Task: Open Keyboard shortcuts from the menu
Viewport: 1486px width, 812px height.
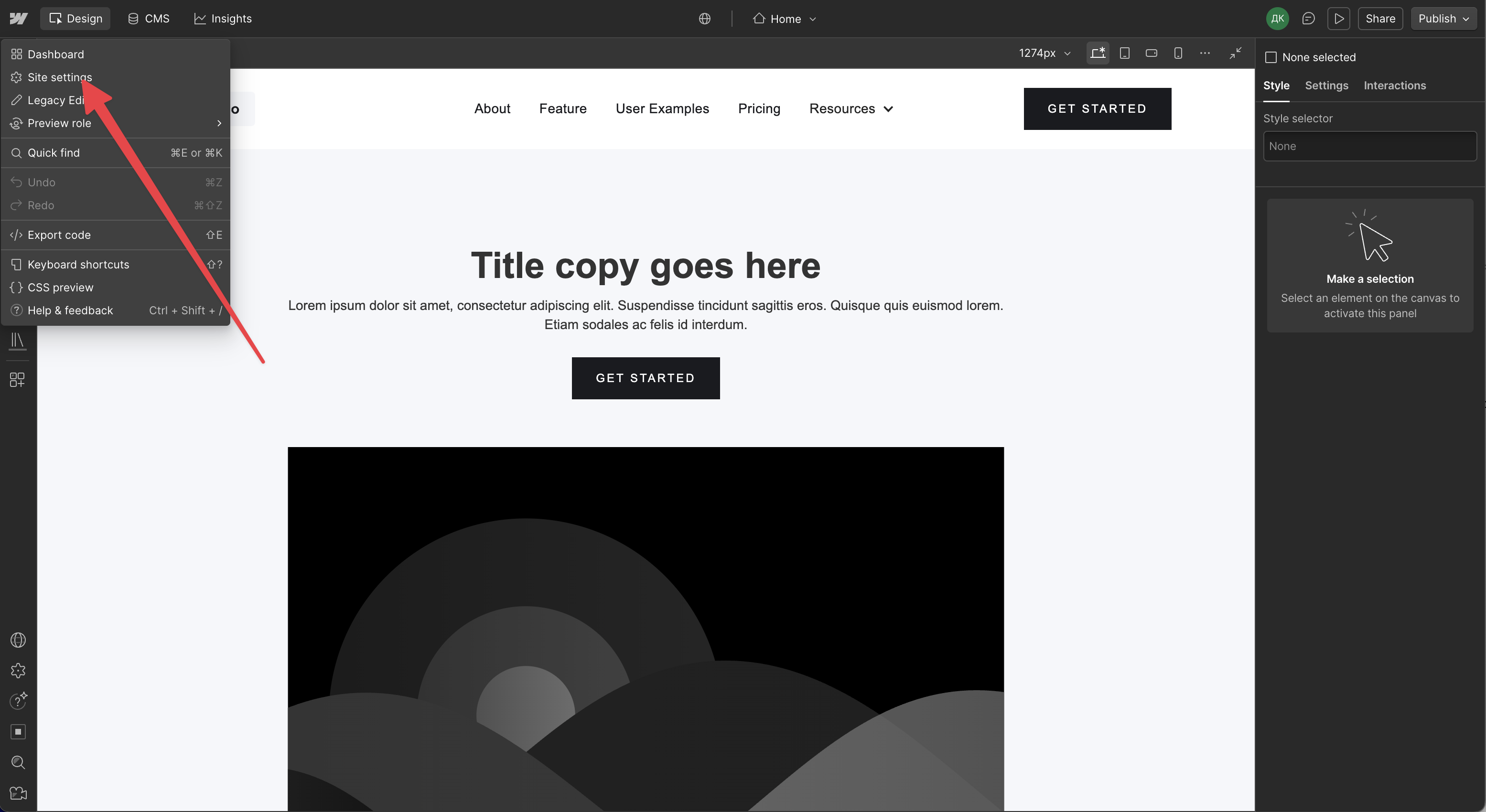Action: (115, 264)
